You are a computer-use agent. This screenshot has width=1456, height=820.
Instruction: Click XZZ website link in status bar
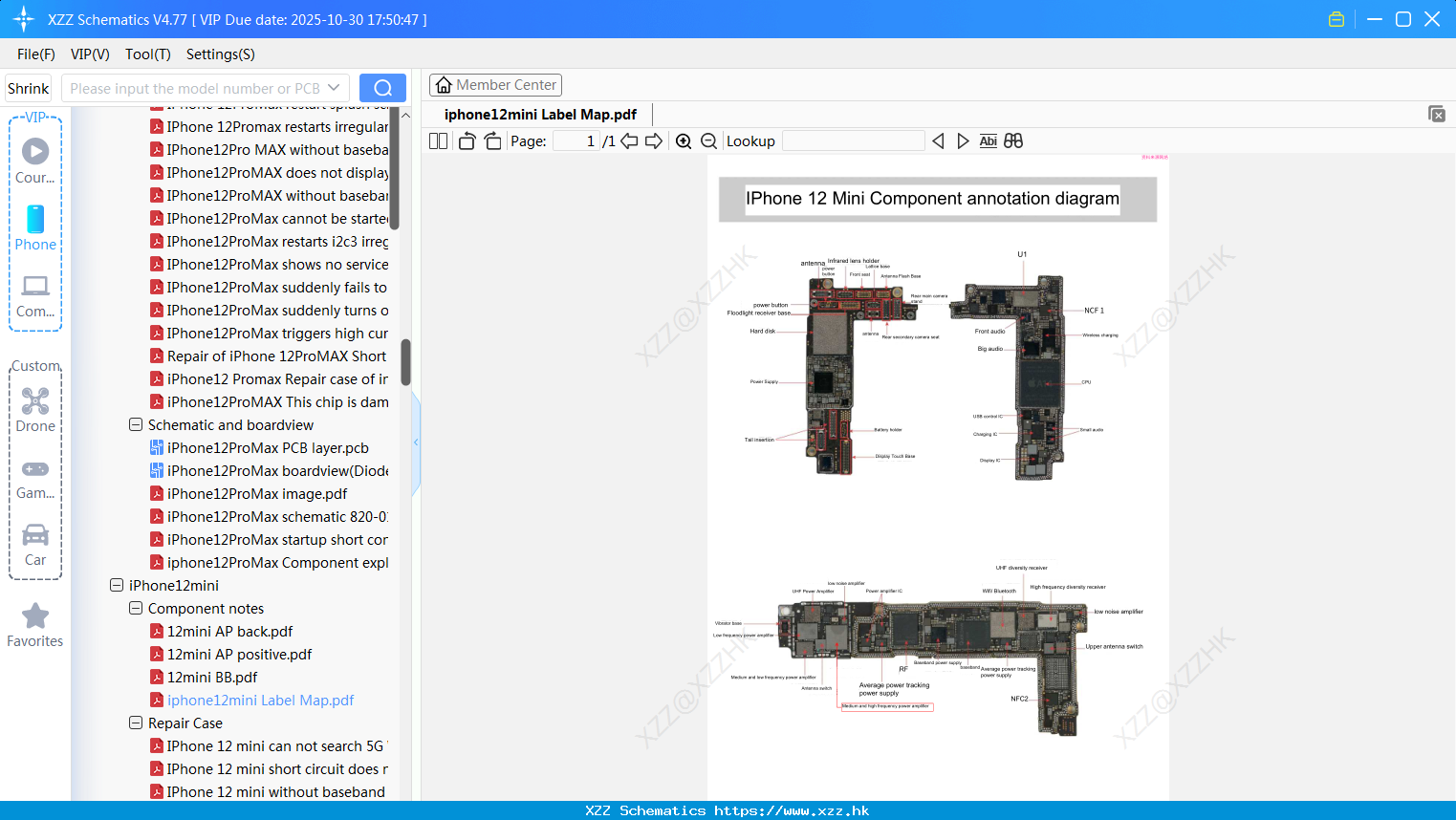tap(792, 810)
